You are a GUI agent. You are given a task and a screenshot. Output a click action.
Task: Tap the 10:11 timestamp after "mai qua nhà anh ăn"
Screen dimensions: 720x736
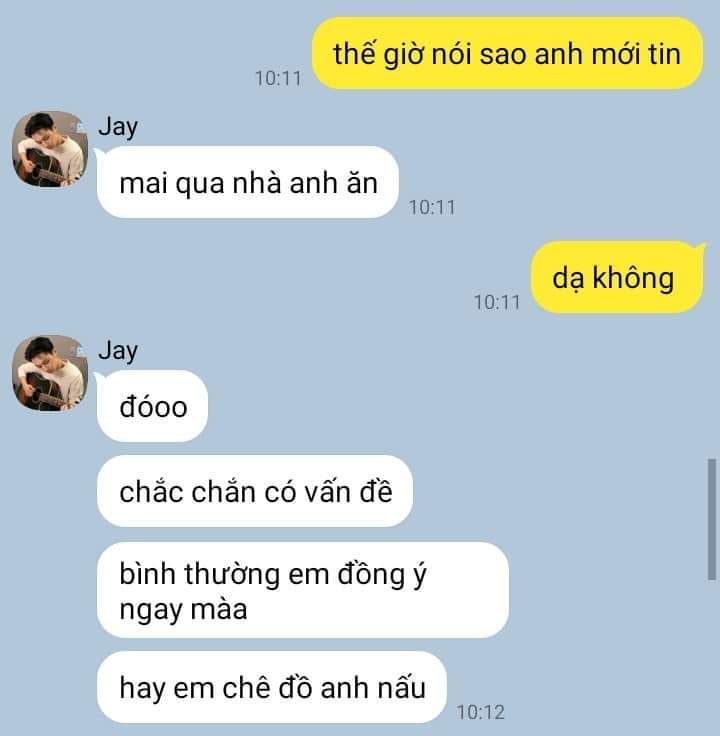(432, 207)
